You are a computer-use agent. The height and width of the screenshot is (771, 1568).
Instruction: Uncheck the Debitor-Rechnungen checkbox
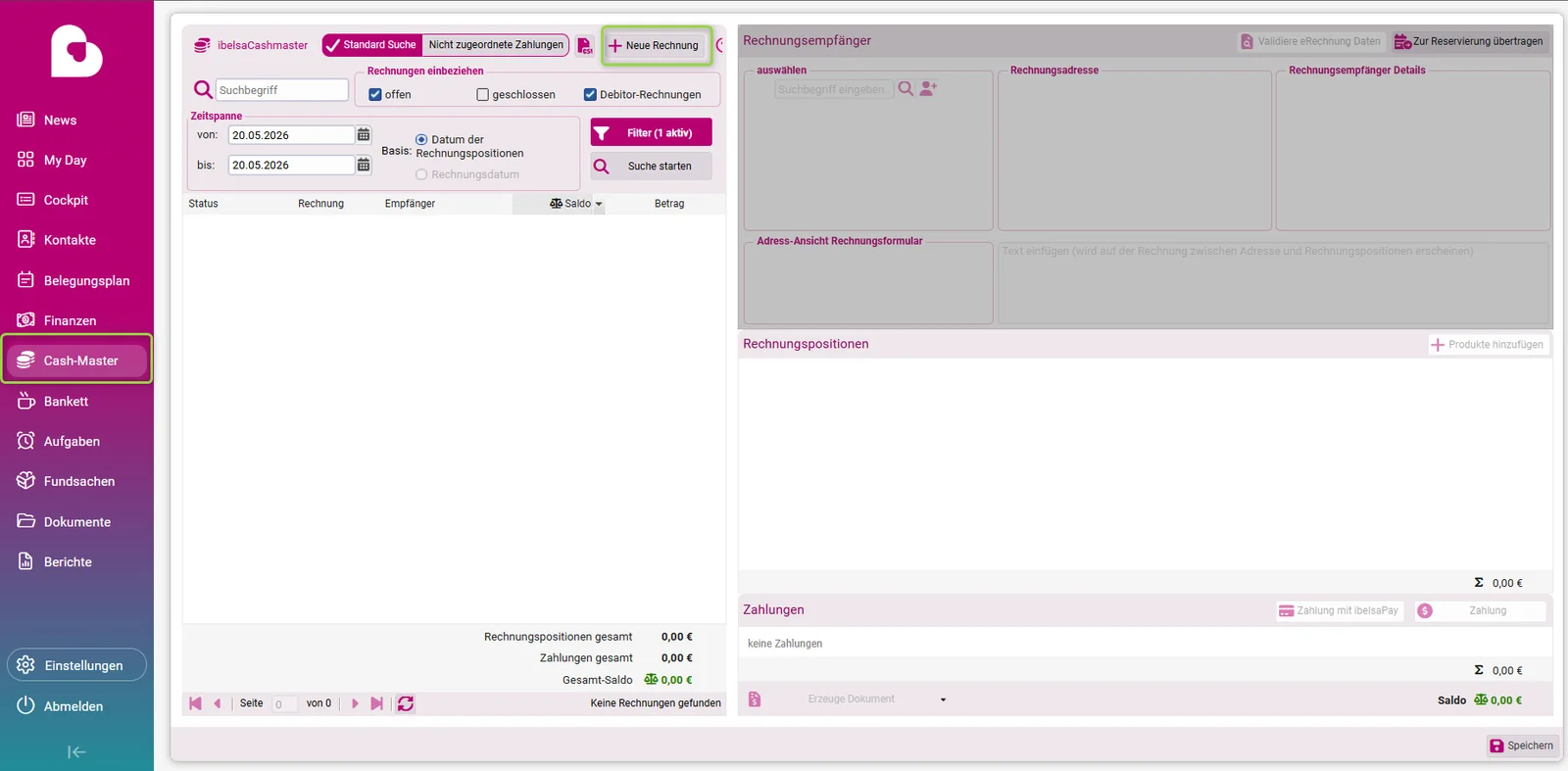pyautogui.click(x=590, y=95)
